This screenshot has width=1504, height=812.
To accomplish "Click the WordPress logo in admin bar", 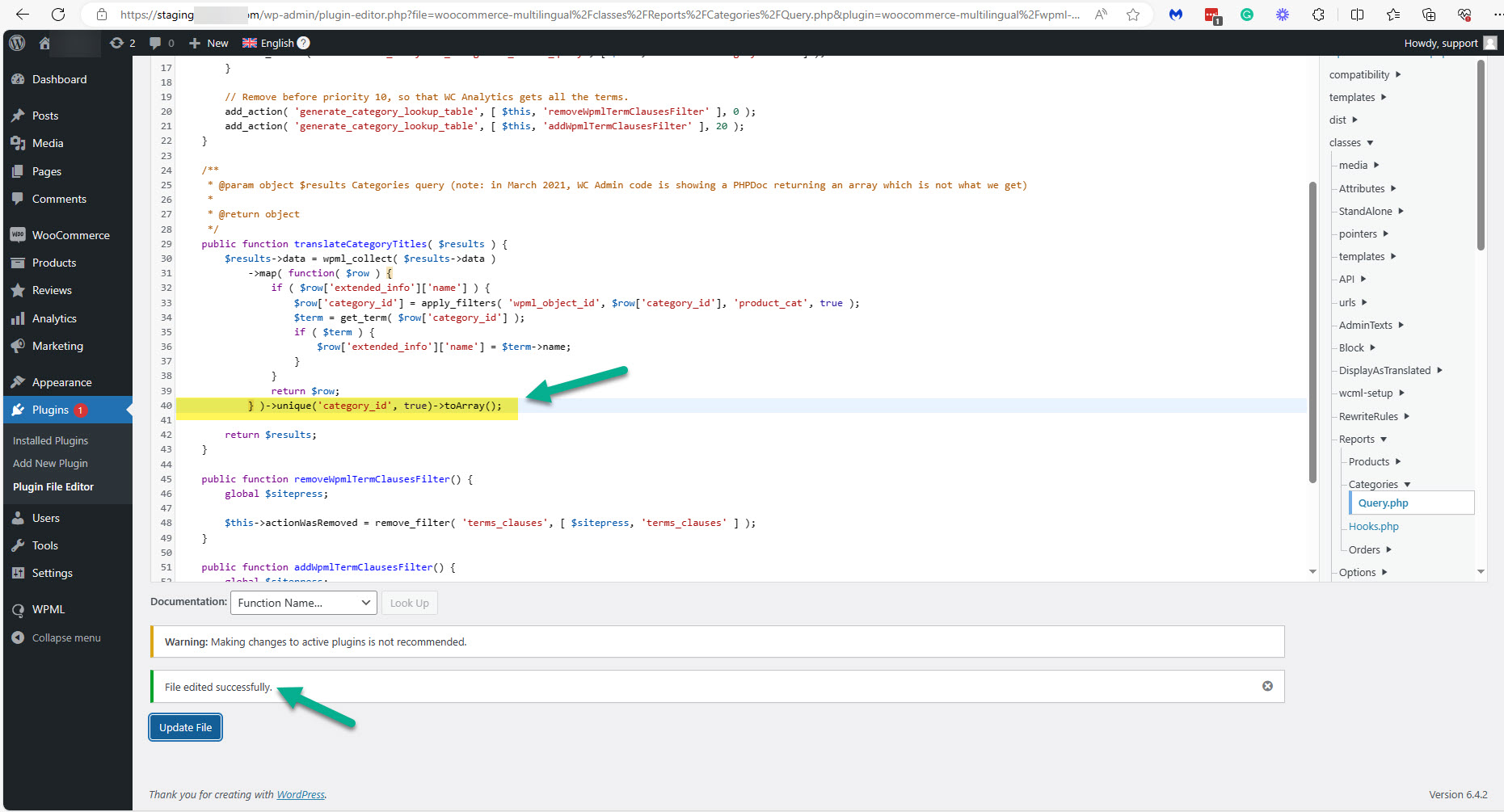I will pyautogui.click(x=17, y=43).
